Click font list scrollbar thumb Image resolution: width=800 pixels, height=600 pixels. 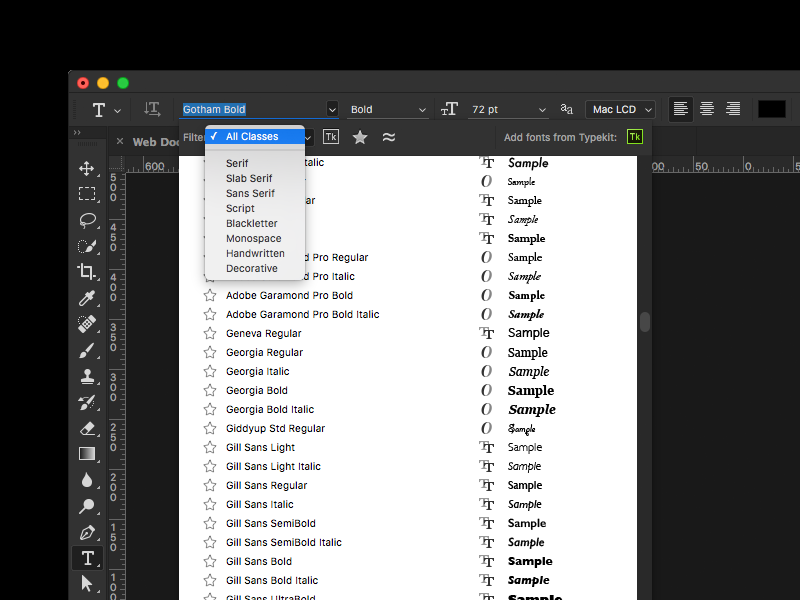click(645, 322)
